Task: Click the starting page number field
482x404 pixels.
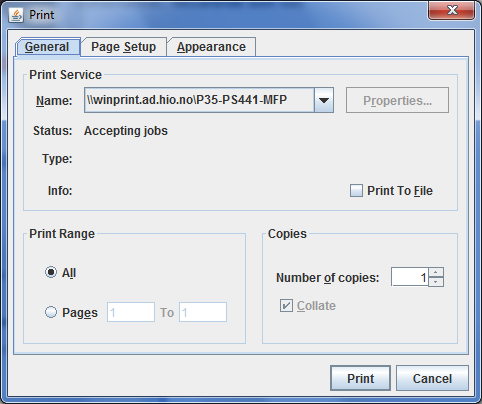Action: click(x=131, y=312)
